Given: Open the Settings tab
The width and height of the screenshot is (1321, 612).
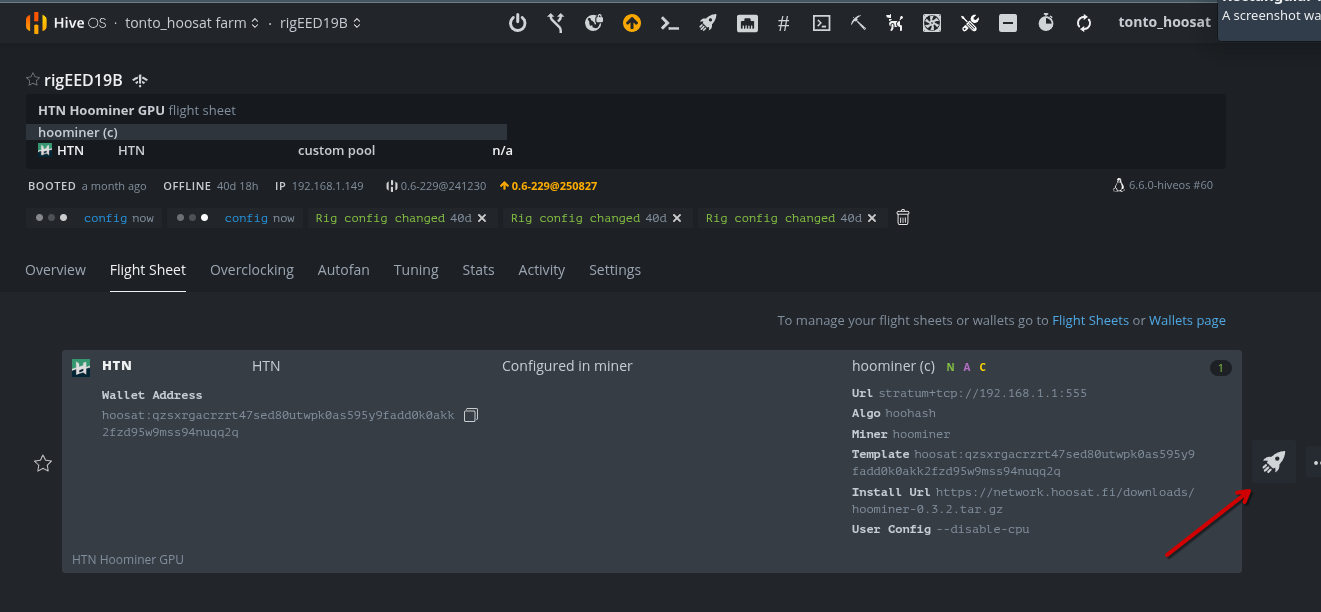Looking at the screenshot, I should tap(615, 270).
